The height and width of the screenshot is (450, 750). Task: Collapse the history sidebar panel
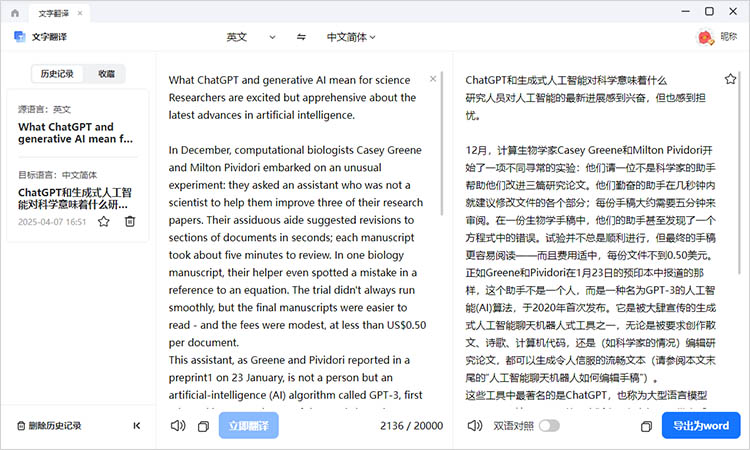137,426
